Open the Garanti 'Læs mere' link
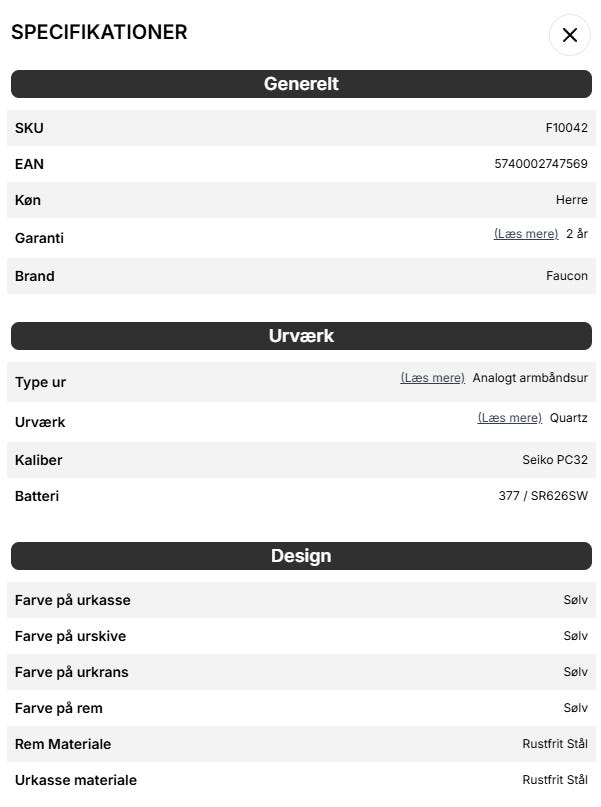This screenshot has width=601, height=807. [x=526, y=234]
